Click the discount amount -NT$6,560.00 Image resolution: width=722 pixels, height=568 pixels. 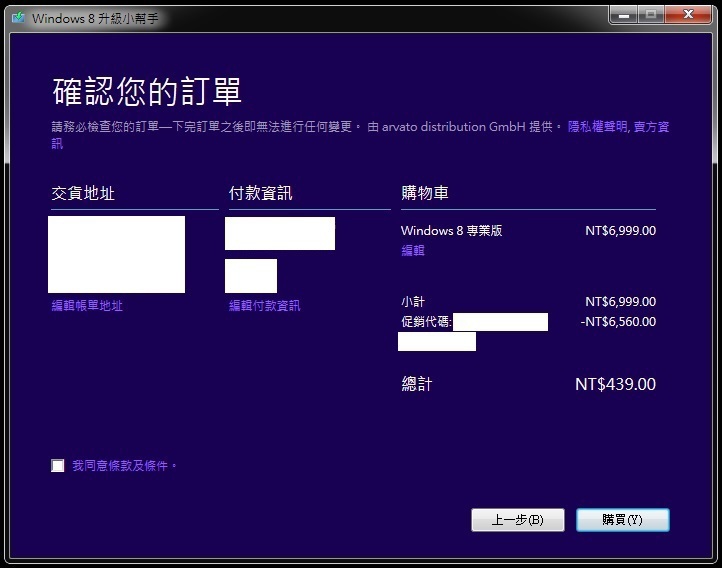[618, 322]
